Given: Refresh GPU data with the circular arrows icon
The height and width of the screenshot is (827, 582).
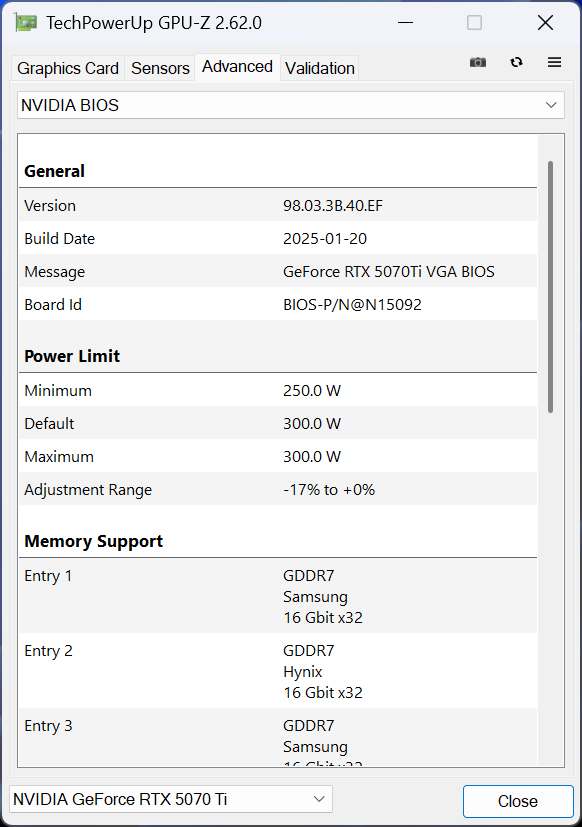Looking at the screenshot, I should coord(516,62).
